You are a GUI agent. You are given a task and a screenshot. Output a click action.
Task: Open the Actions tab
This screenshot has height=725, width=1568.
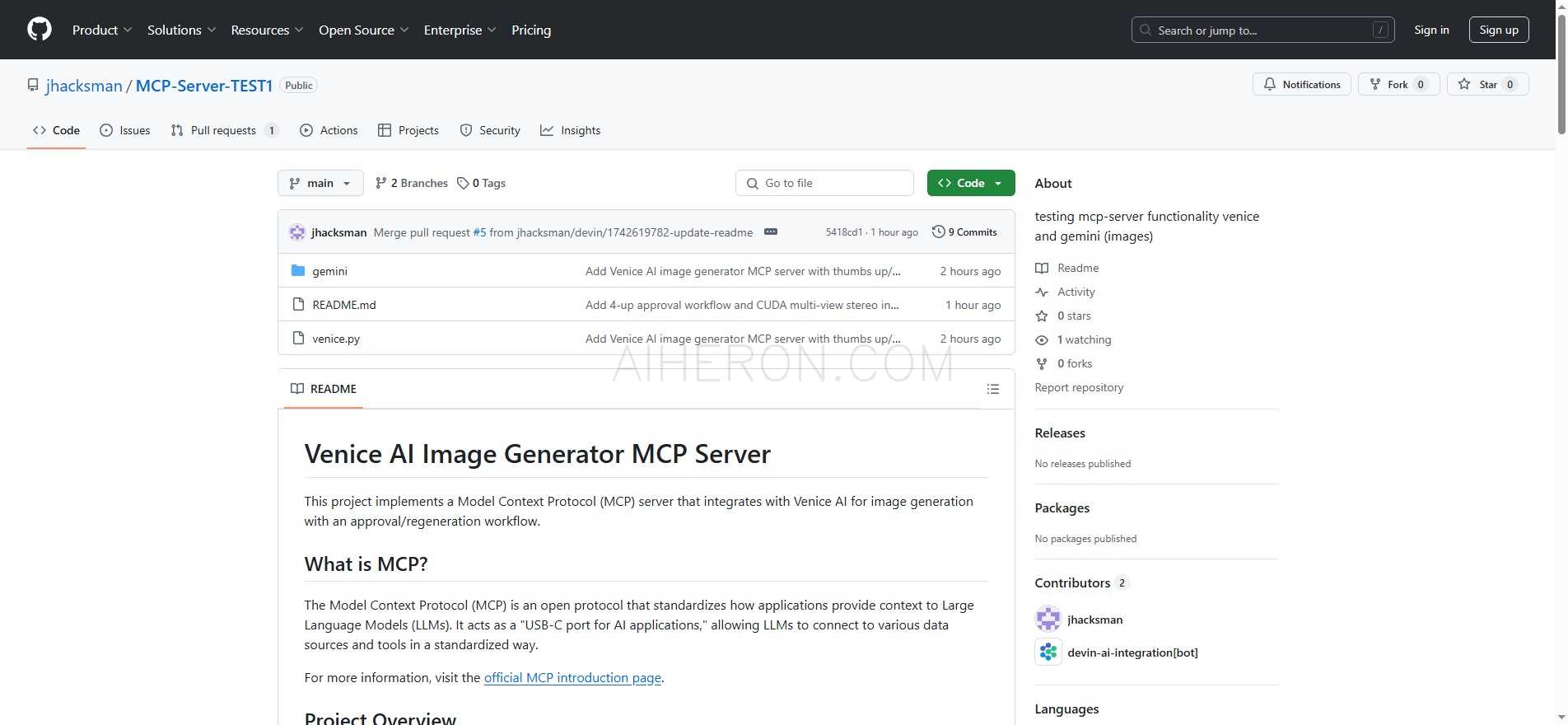(x=329, y=130)
